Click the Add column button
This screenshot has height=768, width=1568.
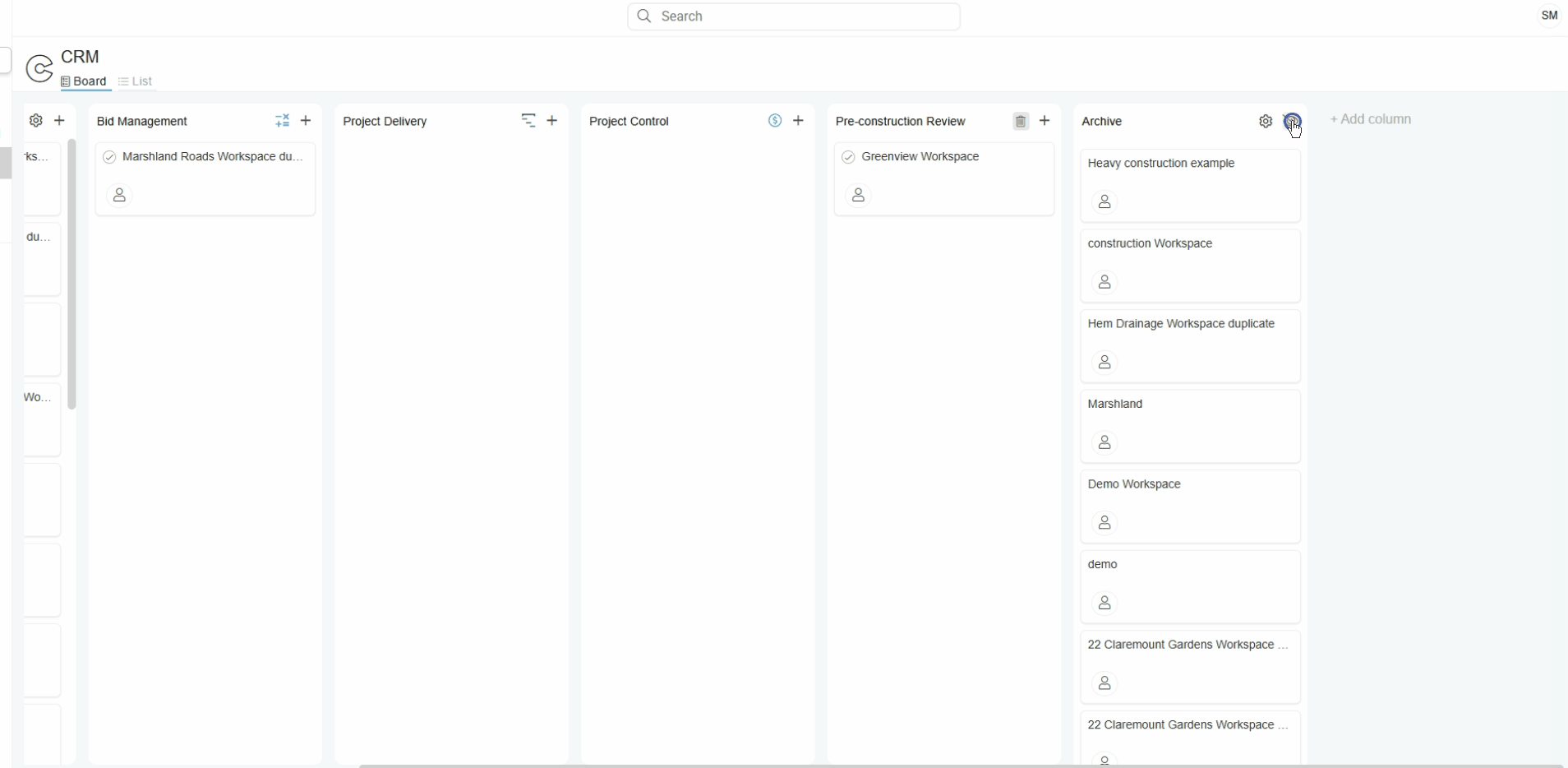1371,120
